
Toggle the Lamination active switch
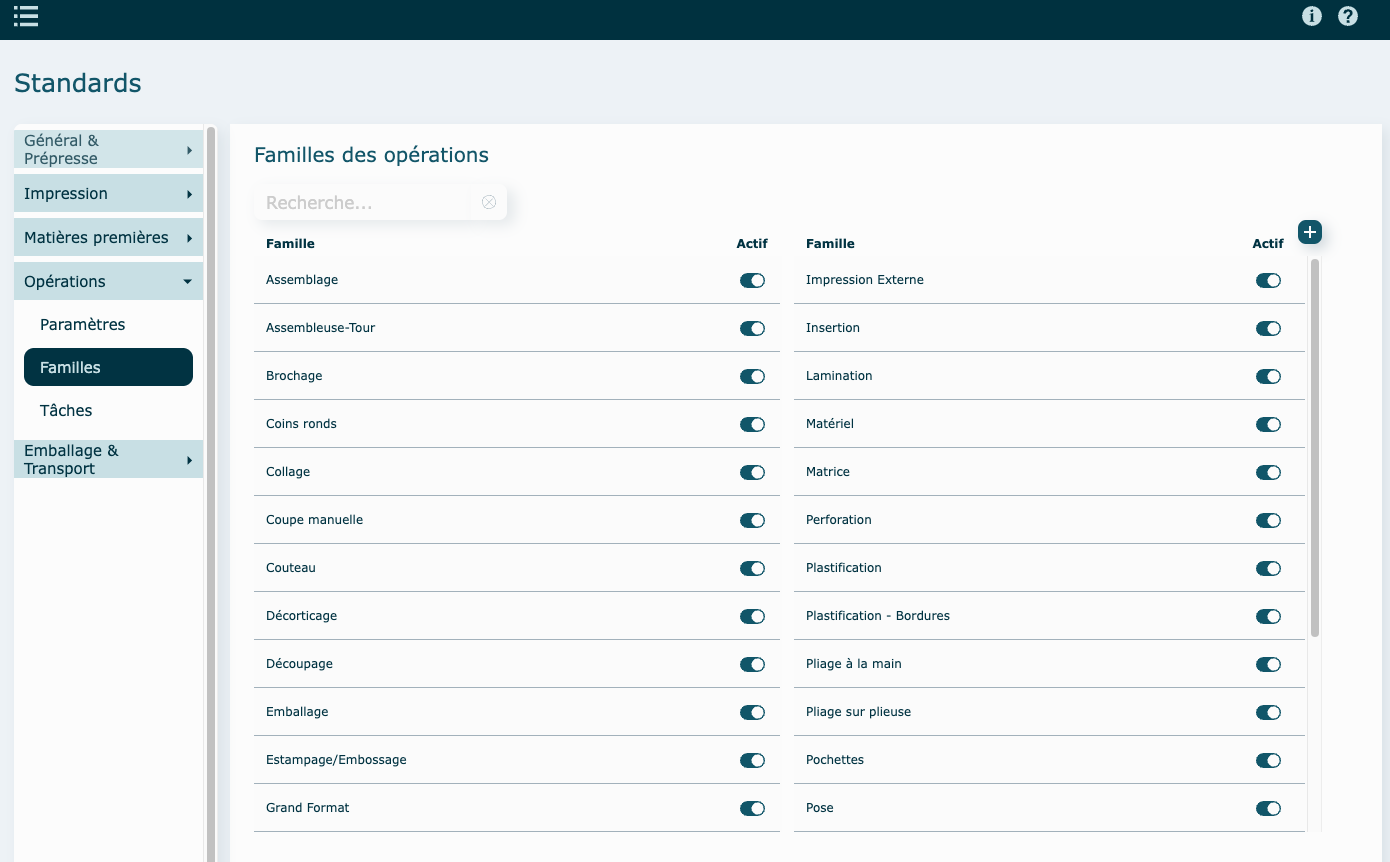1268,377
